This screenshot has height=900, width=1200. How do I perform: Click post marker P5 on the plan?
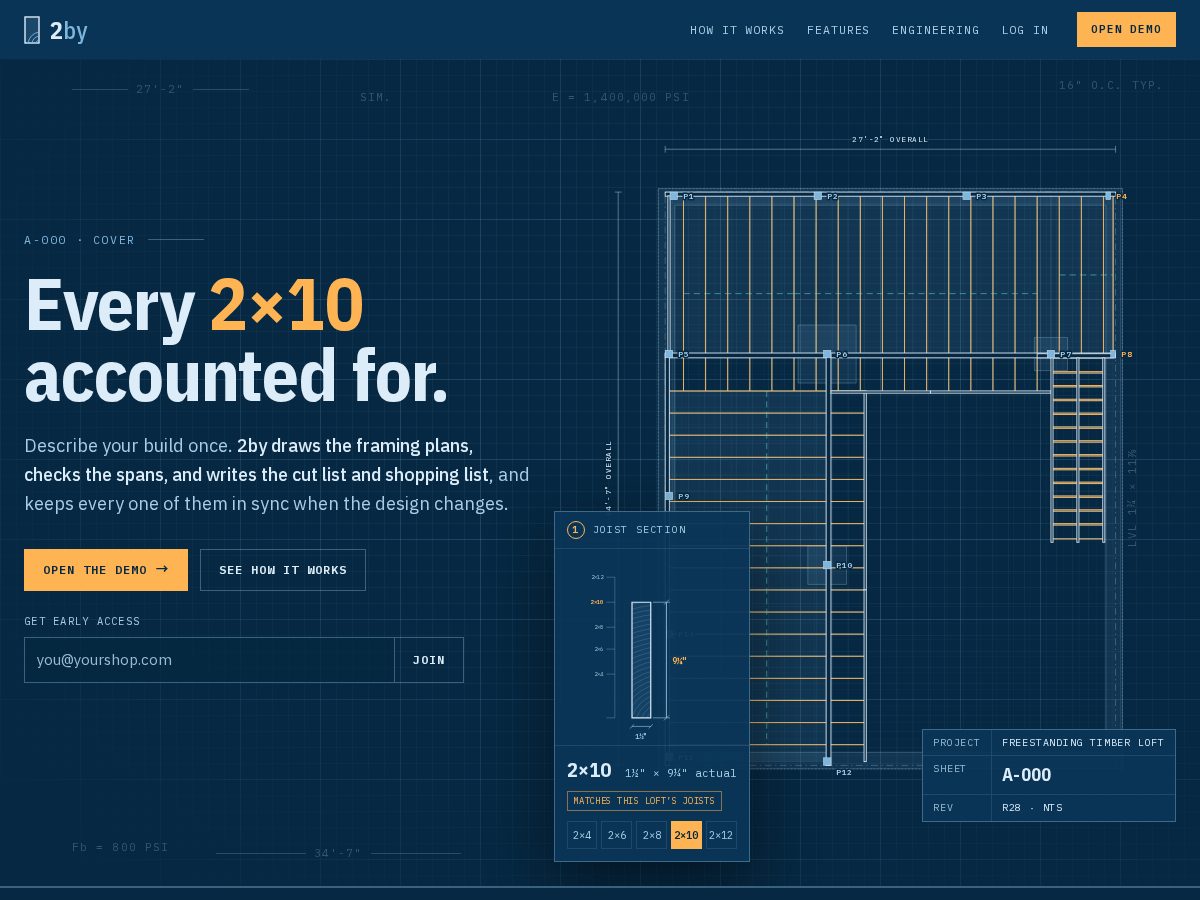[x=669, y=354]
